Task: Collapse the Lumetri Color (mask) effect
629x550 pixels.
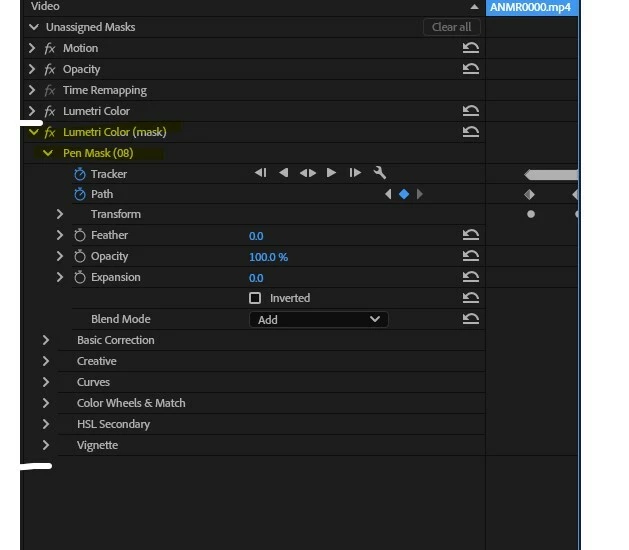Action: click(34, 132)
